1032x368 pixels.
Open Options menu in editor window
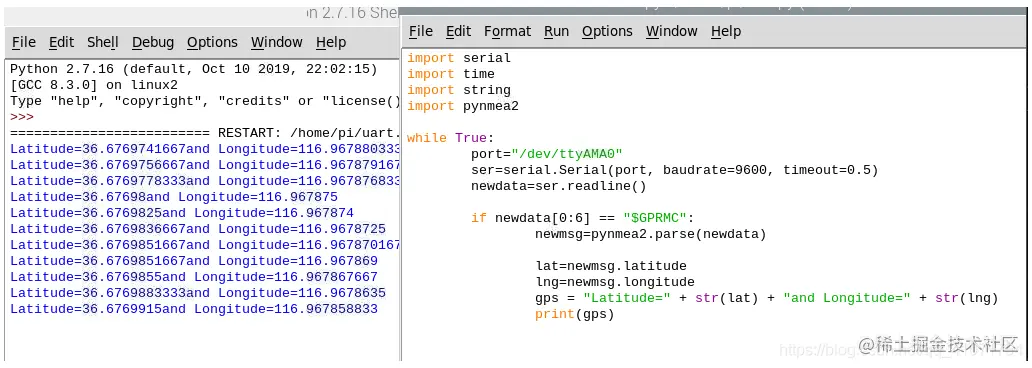pos(607,32)
